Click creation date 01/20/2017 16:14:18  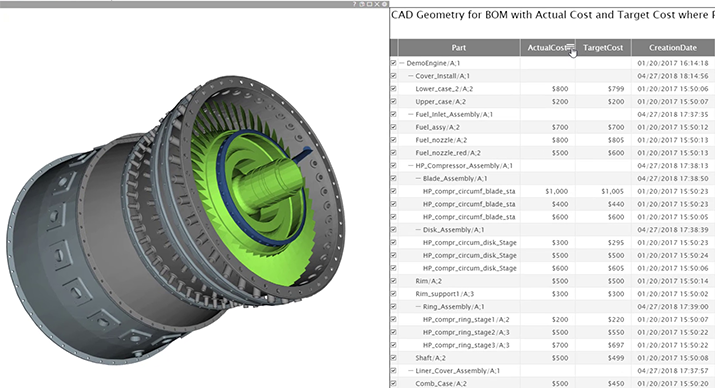tap(673, 63)
